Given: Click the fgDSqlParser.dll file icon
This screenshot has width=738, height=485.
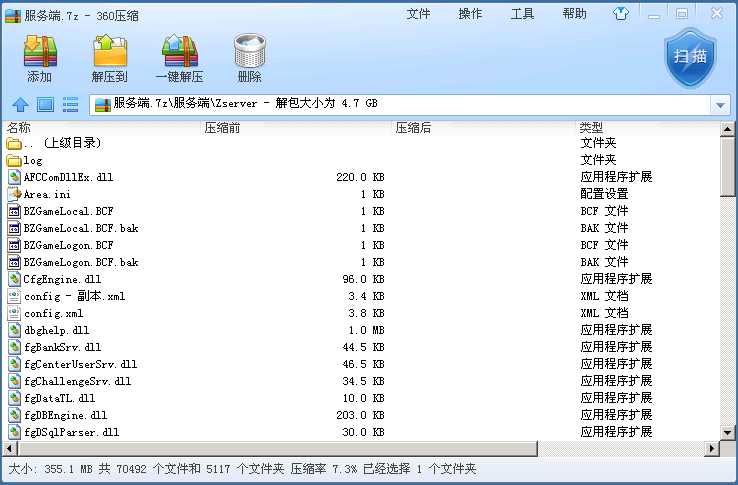Looking at the screenshot, I should point(15,432).
